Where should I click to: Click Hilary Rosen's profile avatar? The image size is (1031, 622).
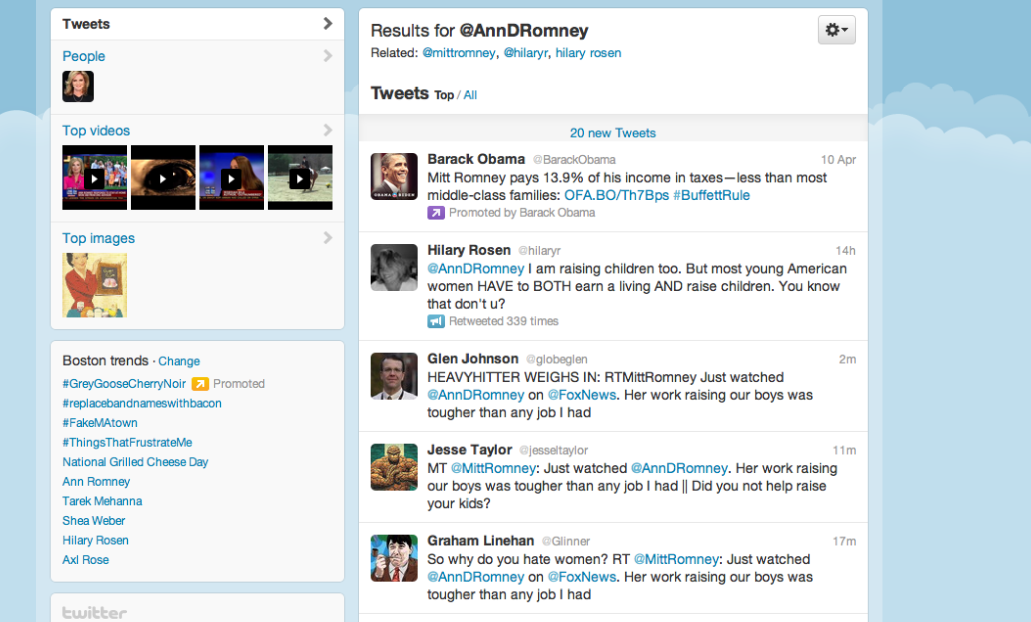point(394,267)
